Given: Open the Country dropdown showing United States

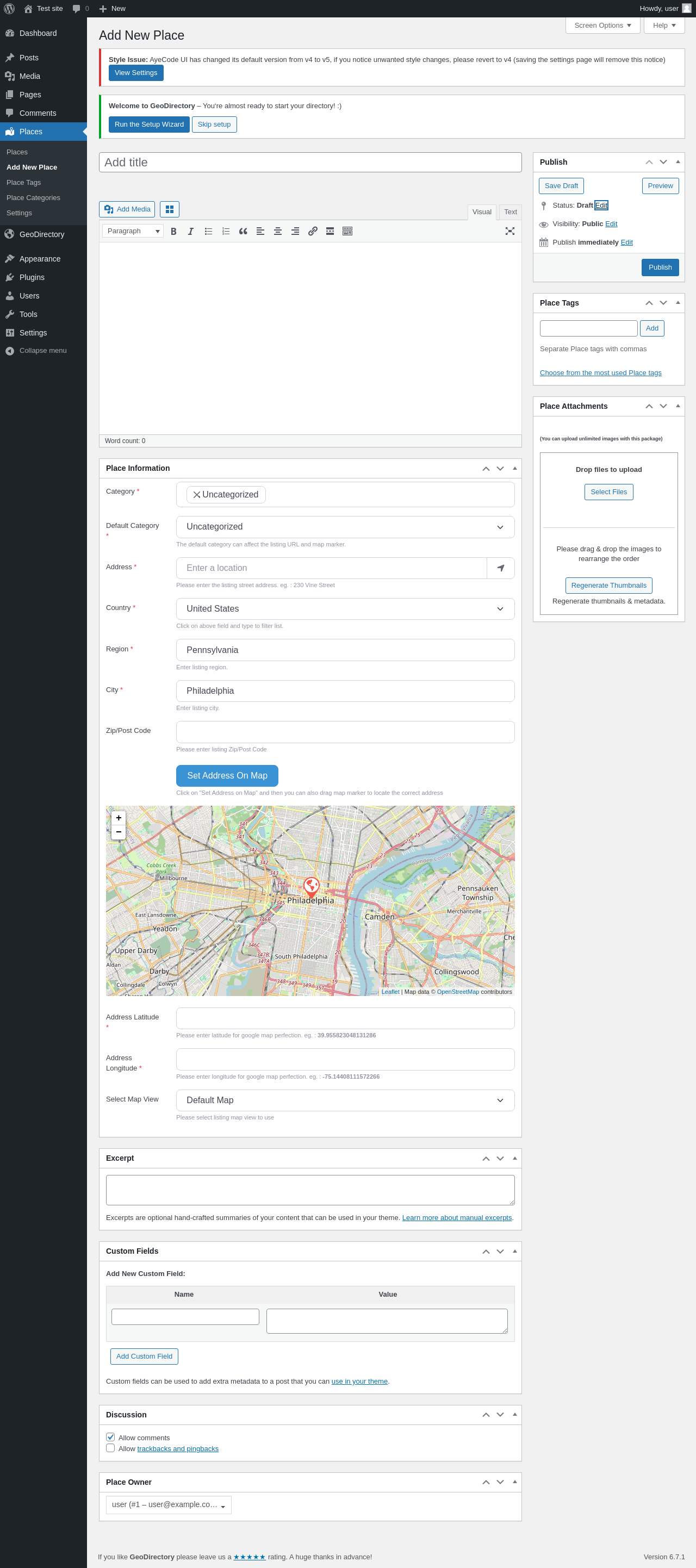Looking at the screenshot, I should (345, 609).
